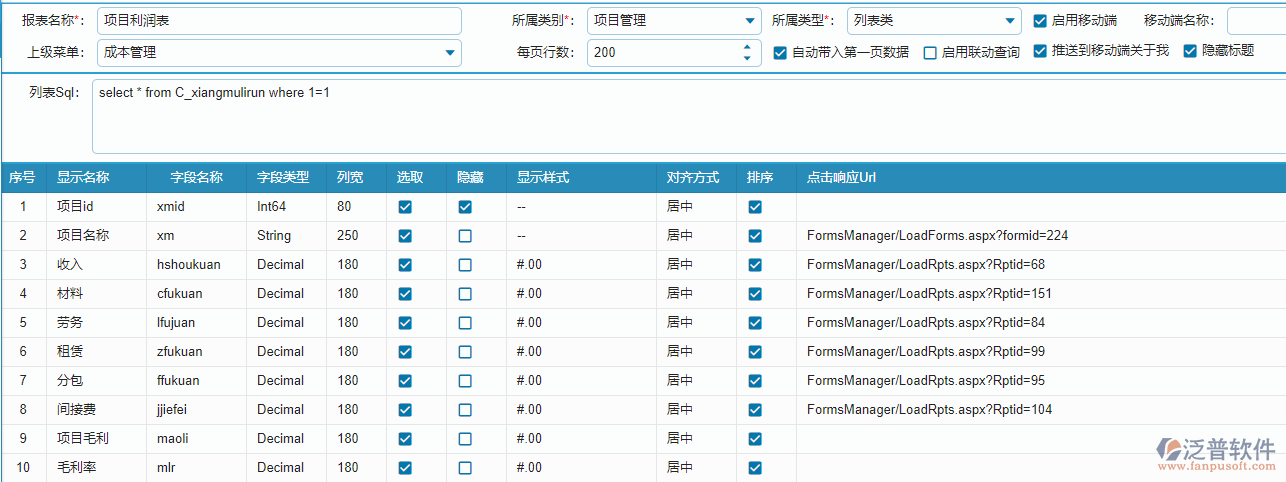Toggle the sort checkbox for 材料 row
The image size is (1286, 482).
click(755, 294)
